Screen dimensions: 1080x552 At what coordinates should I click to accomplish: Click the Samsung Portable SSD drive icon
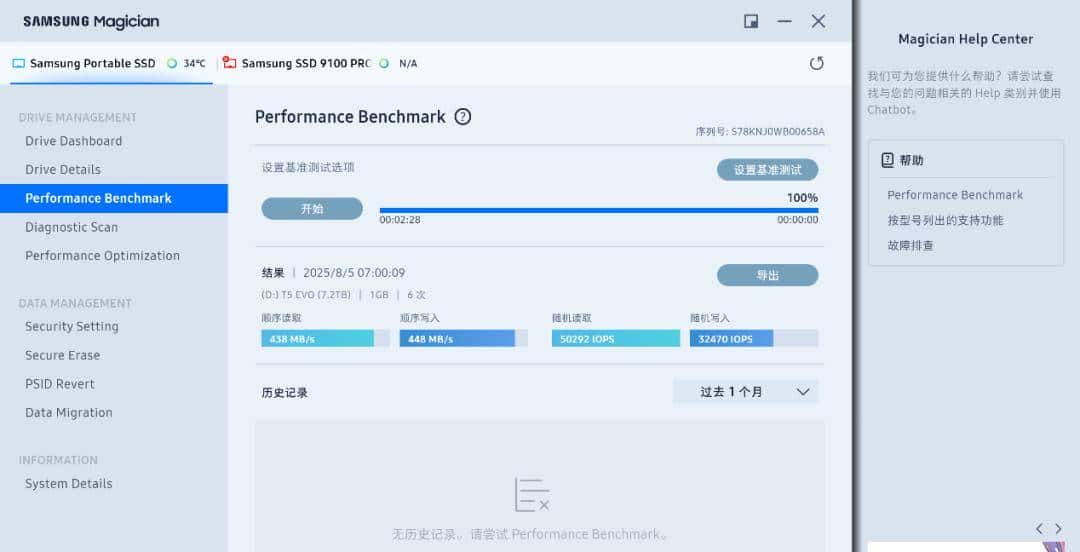(x=19, y=63)
